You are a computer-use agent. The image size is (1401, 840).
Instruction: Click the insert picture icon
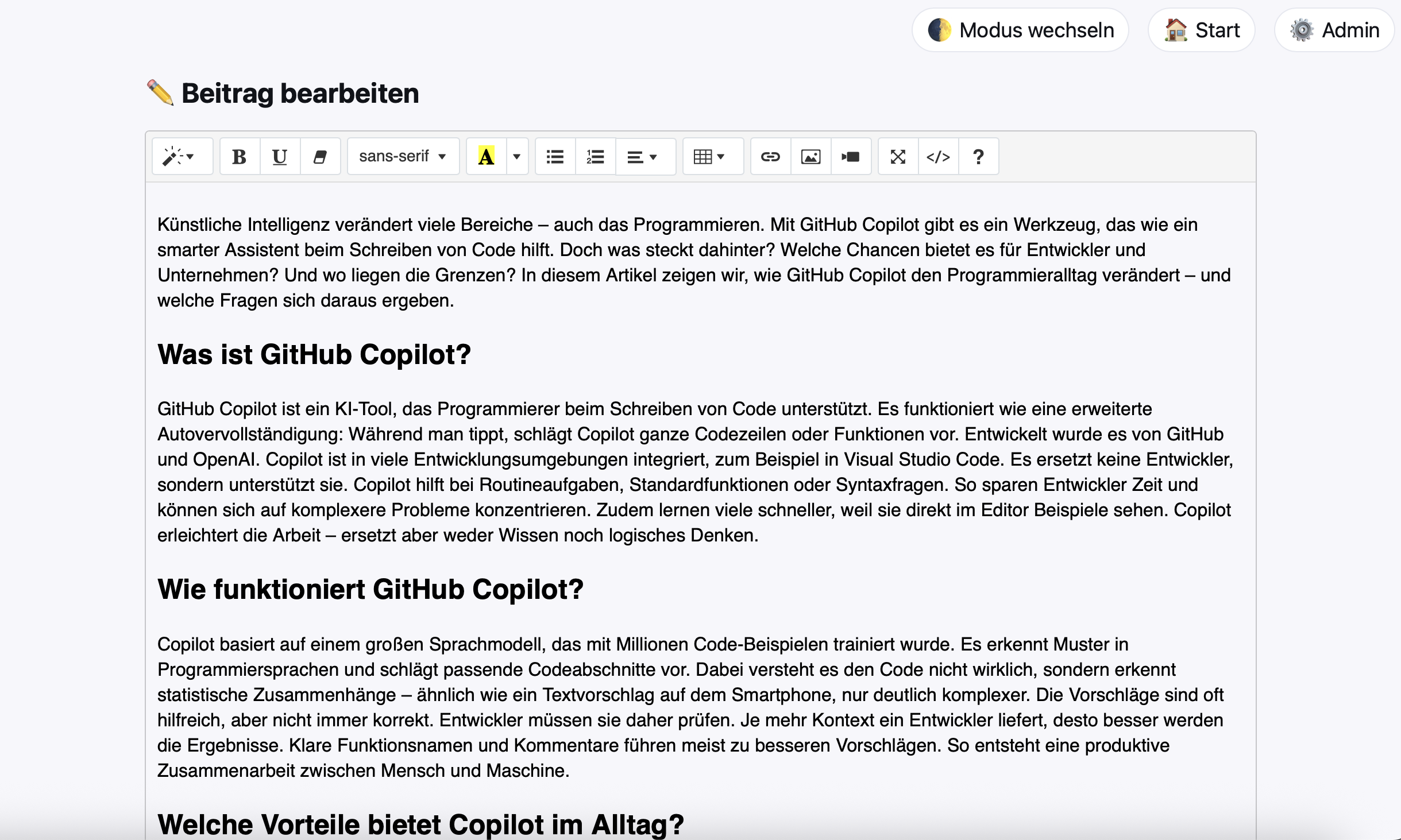(811, 157)
